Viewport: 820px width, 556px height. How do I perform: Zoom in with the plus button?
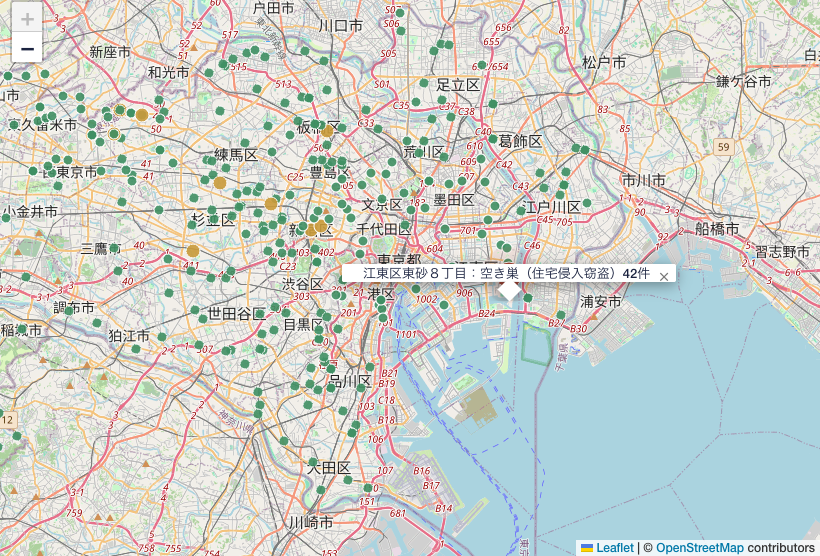tap(27, 19)
